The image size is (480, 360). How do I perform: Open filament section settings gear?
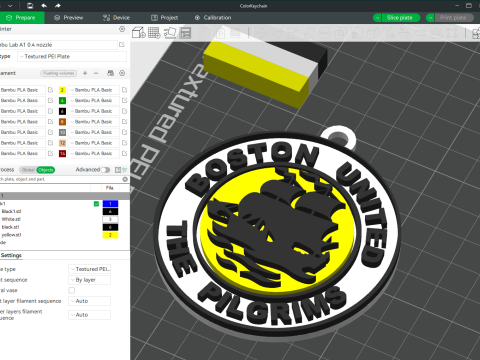[x=122, y=73]
